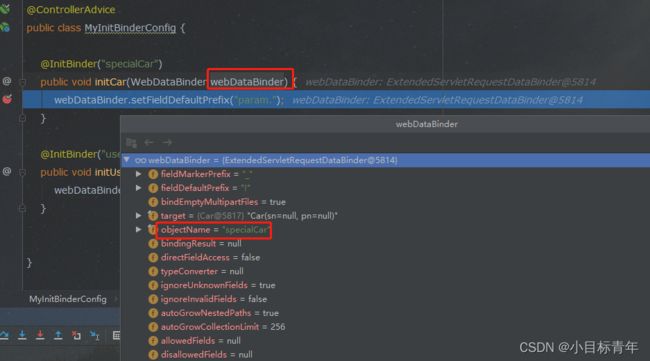Click the Spring bean icon beside @ControllerAdvice
This screenshot has height=361, width=650.
pos(5,8)
